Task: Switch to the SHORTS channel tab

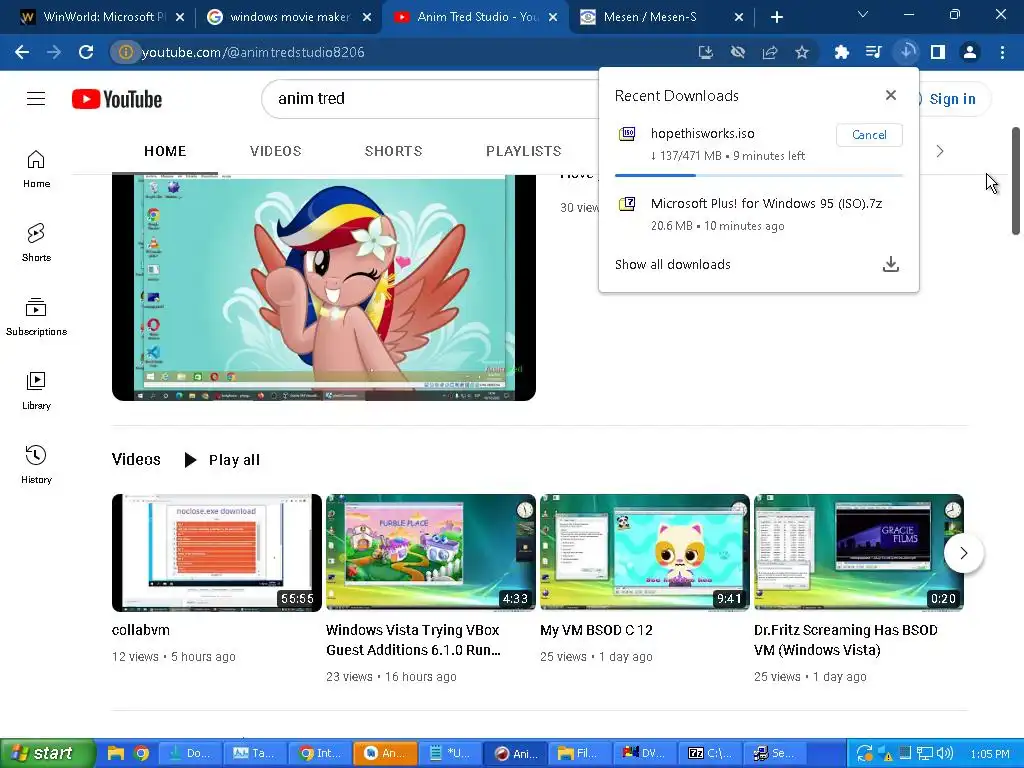Action: click(393, 152)
